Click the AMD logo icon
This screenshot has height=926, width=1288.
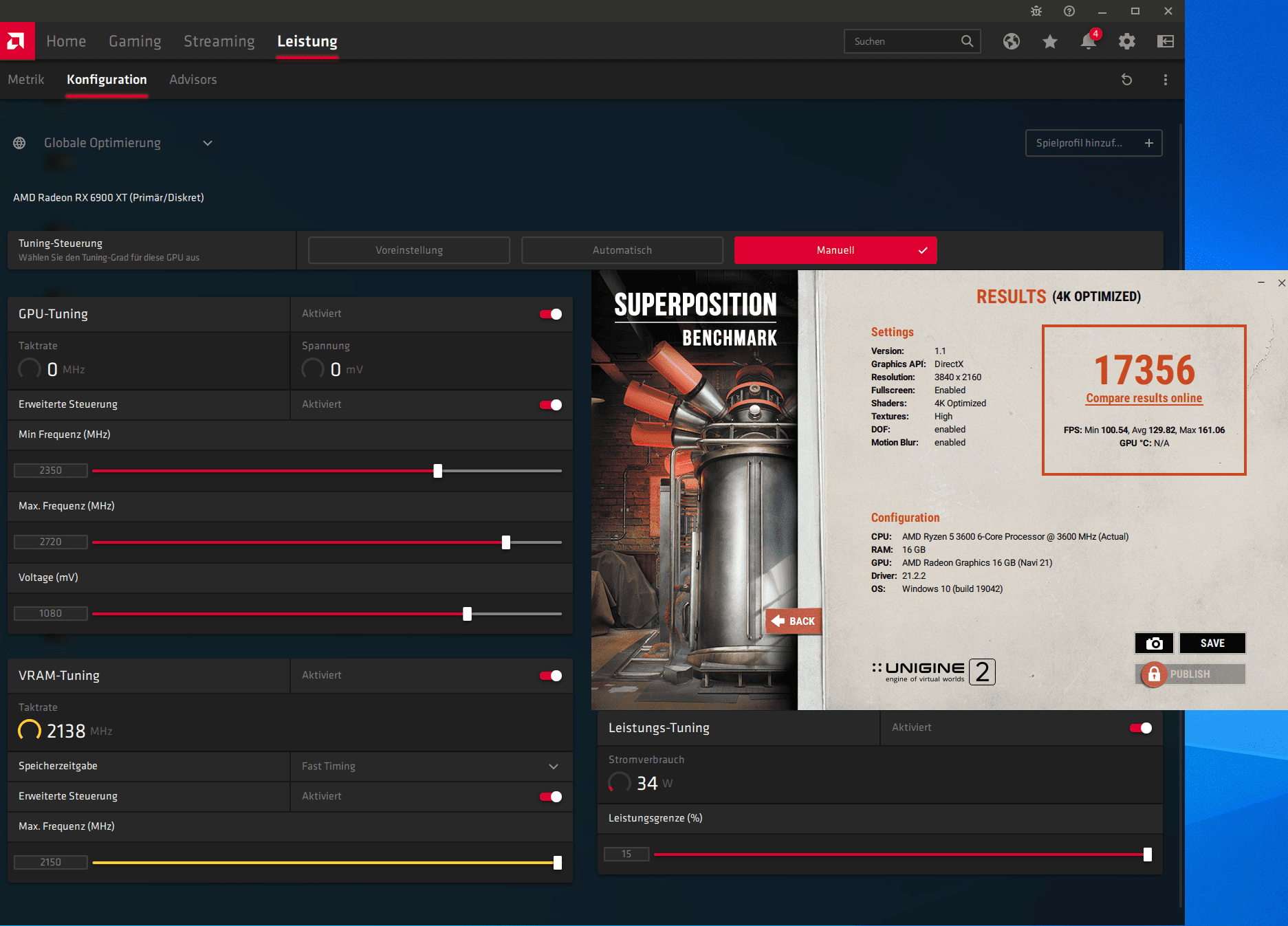tap(17, 41)
